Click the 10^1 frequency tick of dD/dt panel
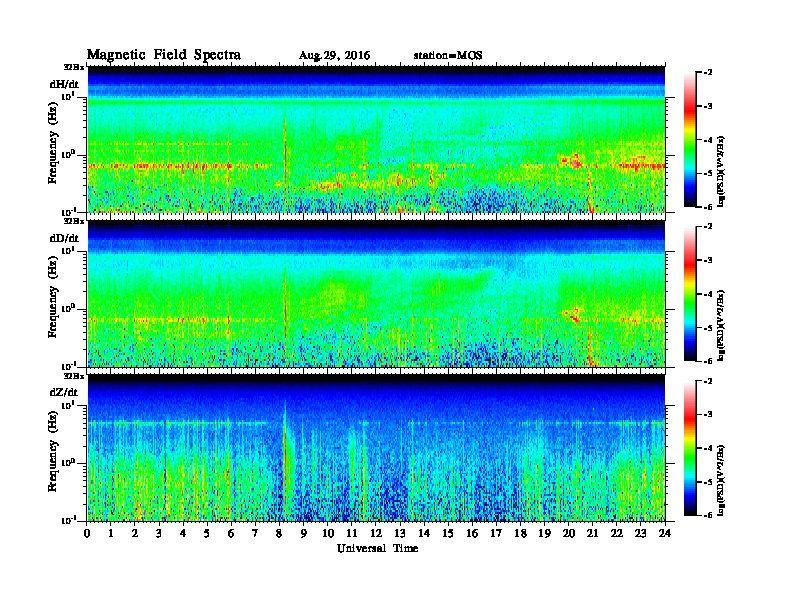The height and width of the screenshot is (612, 792). [68, 250]
